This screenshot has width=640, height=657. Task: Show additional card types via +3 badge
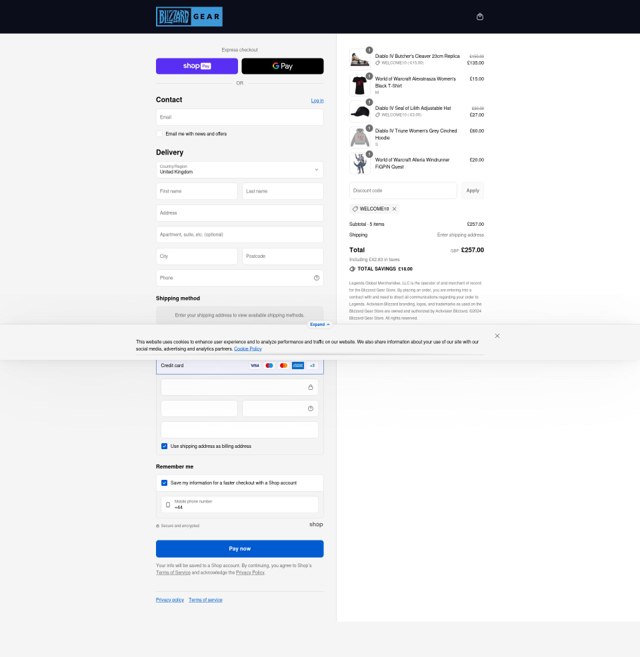click(312, 365)
